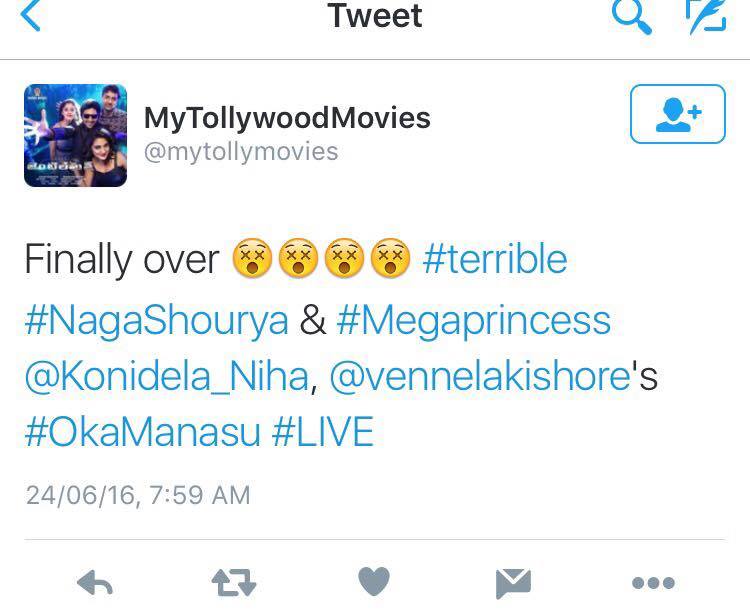750x614 pixels.
Task: Go back using the left arrow
Action: pyautogui.click(x=31, y=14)
